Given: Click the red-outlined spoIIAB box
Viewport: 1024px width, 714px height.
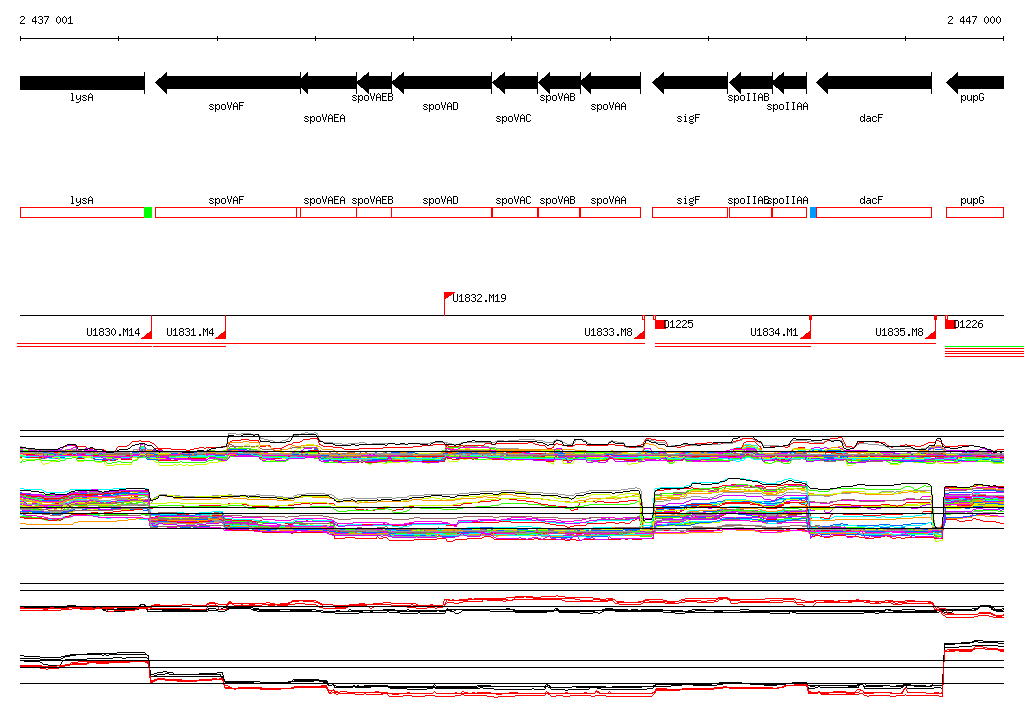Looking at the screenshot, I should point(750,212).
